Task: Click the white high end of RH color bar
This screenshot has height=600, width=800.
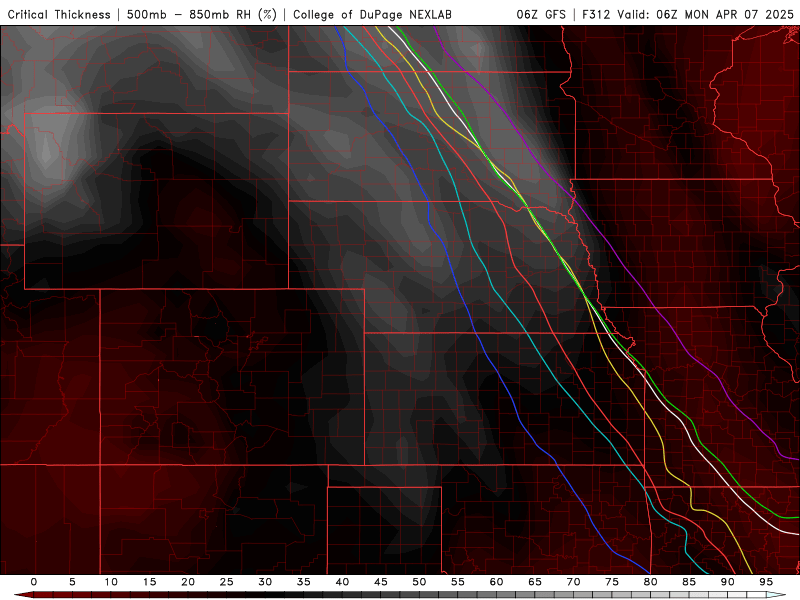Action: [776, 595]
